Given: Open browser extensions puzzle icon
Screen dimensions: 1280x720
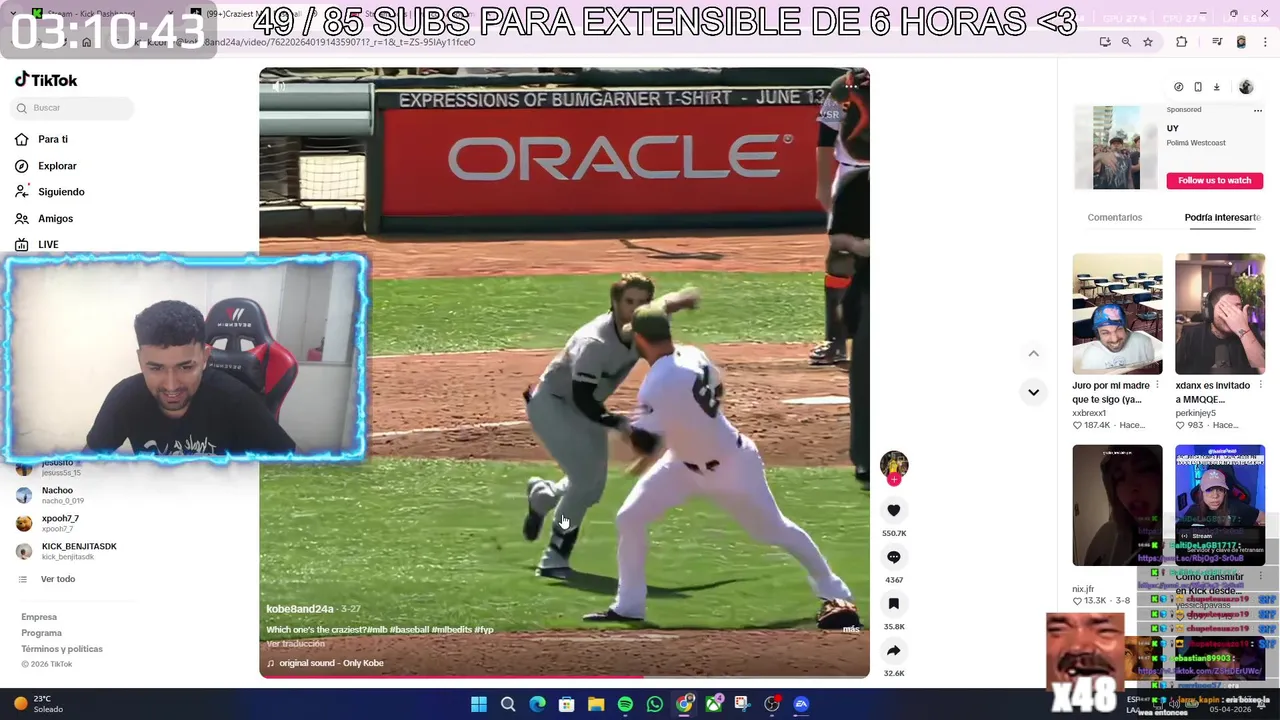Looking at the screenshot, I should point(1182,42).
